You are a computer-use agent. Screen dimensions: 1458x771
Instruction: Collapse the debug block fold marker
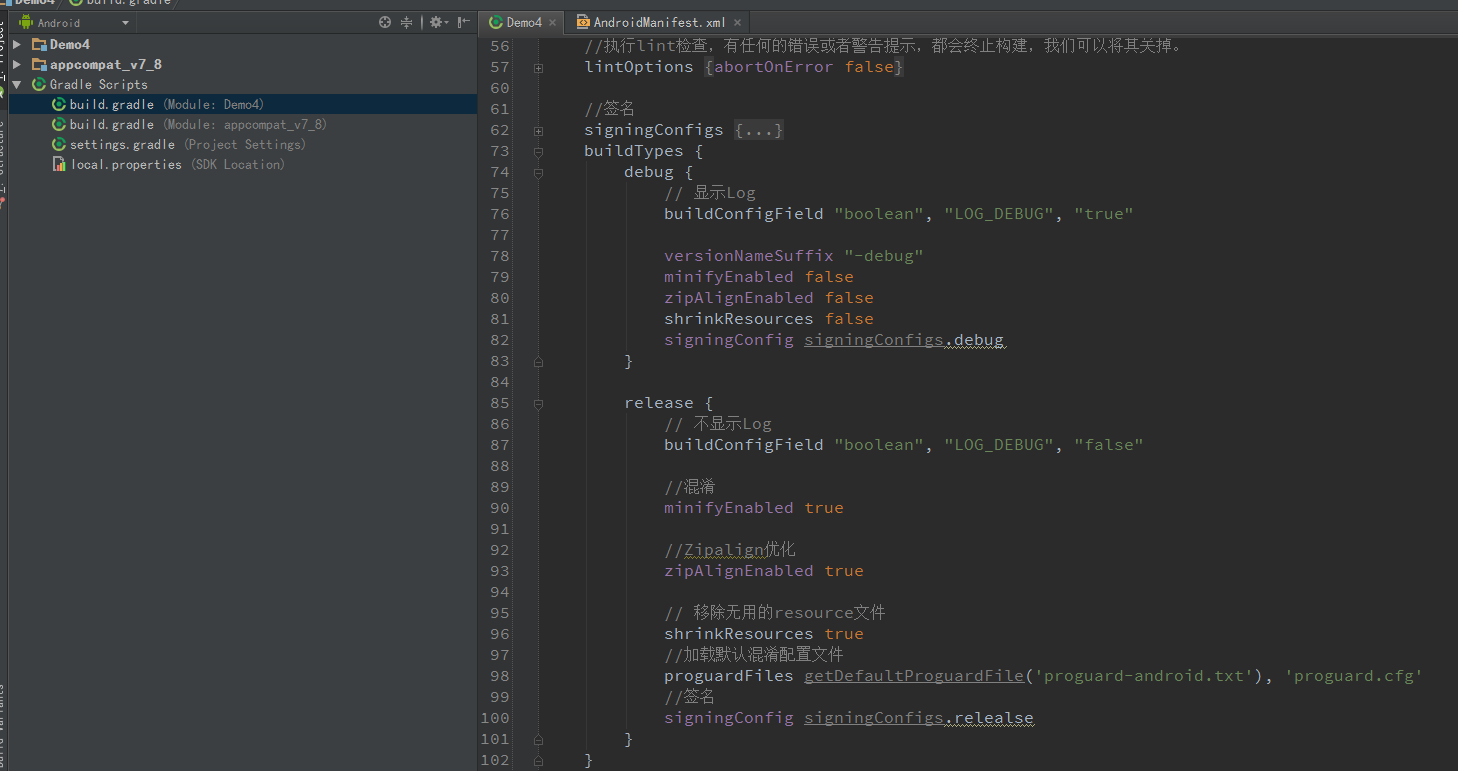(538, 172)
